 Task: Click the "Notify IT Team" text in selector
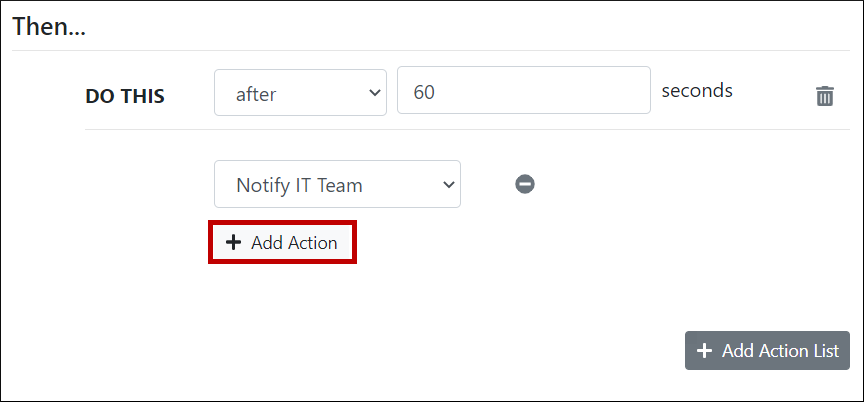[x=299, y=185]
